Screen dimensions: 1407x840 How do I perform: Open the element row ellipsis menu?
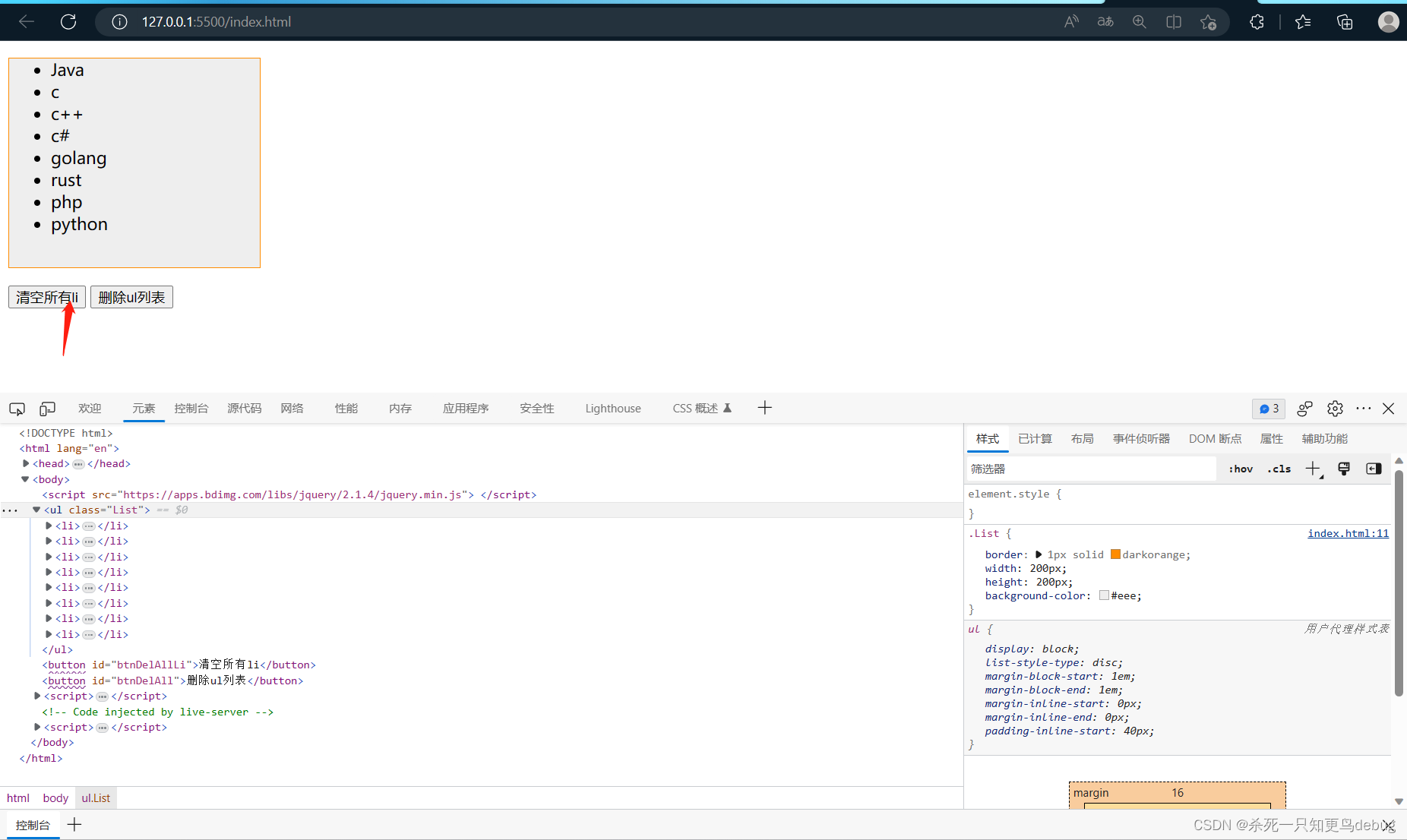coord(10,510)
